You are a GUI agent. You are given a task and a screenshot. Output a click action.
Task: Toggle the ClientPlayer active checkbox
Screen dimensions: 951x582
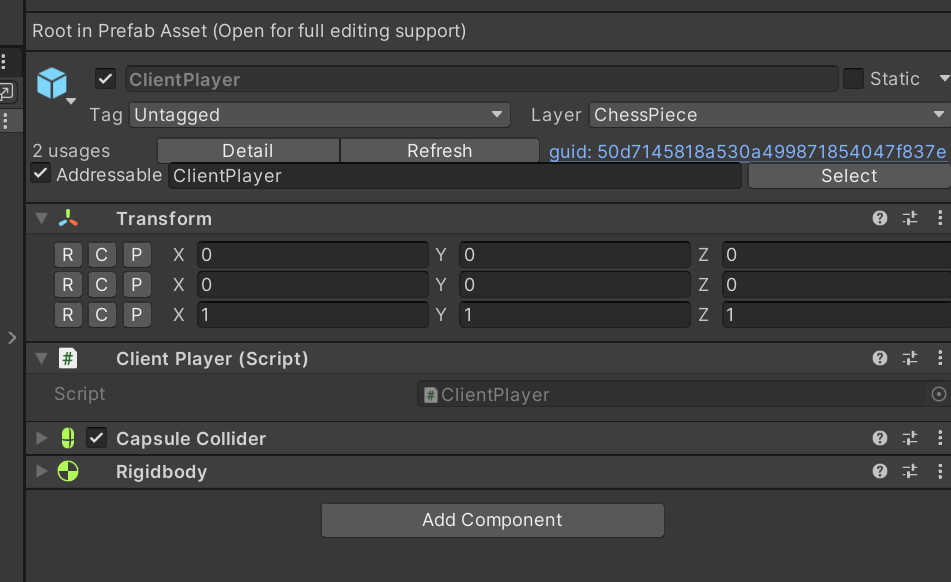pos(104,77)
